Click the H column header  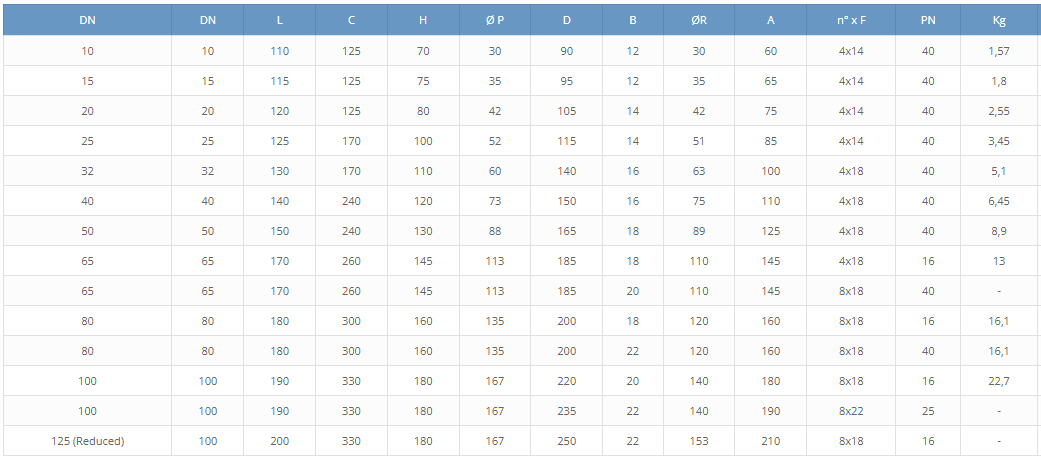pyautogui.click(x=424, y=20)
